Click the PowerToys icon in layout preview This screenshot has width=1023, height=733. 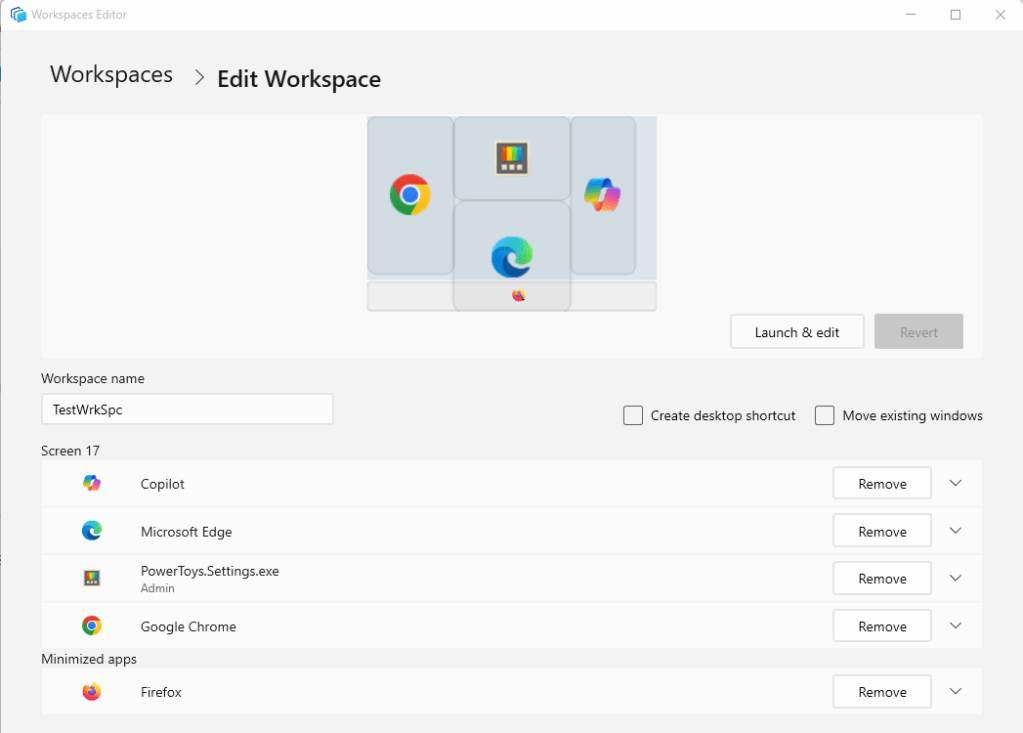click(x=512, y=158)
